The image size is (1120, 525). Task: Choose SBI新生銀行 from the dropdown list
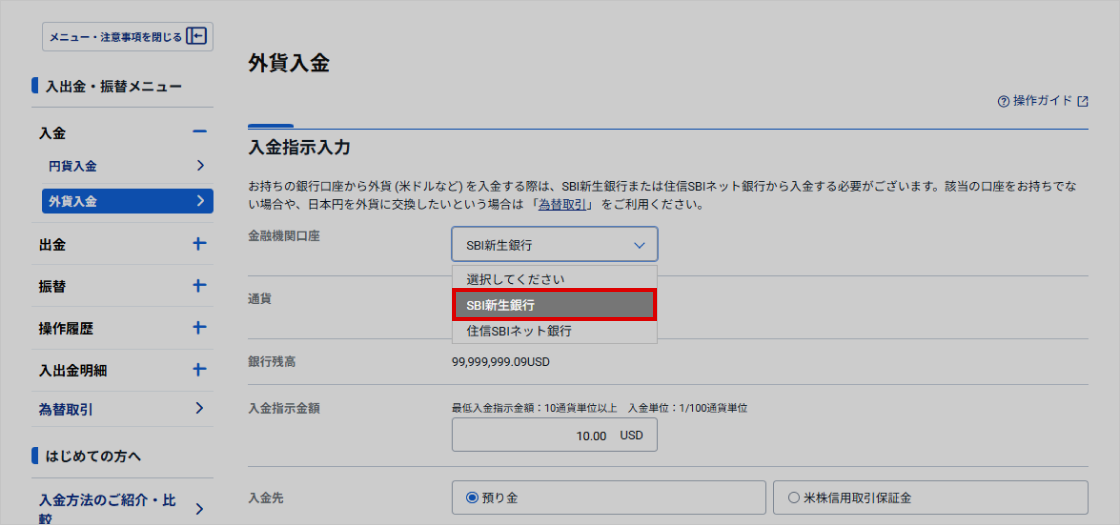554,305
